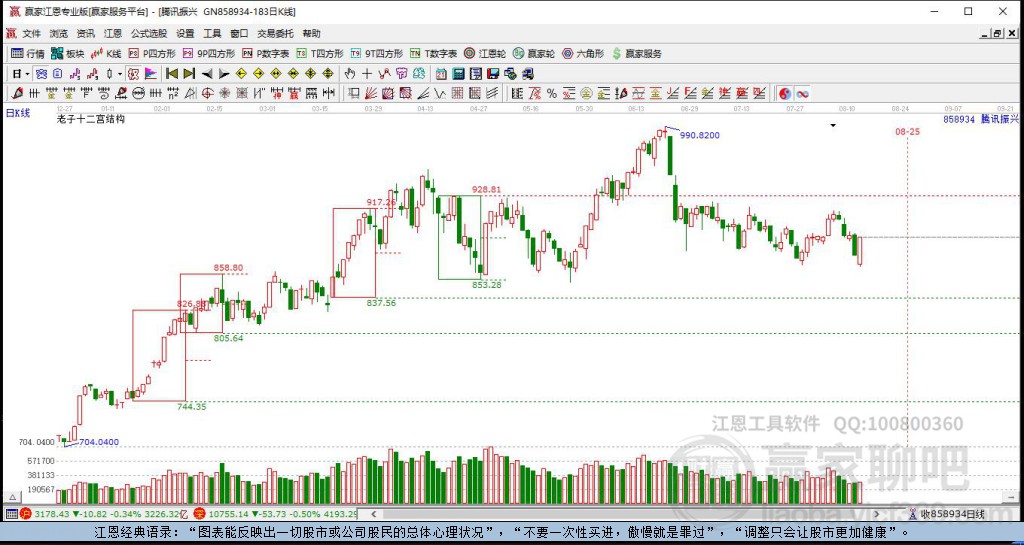Move chart left with black arrow
This screenshot has height=545, width=1024.
click(206, 74)
